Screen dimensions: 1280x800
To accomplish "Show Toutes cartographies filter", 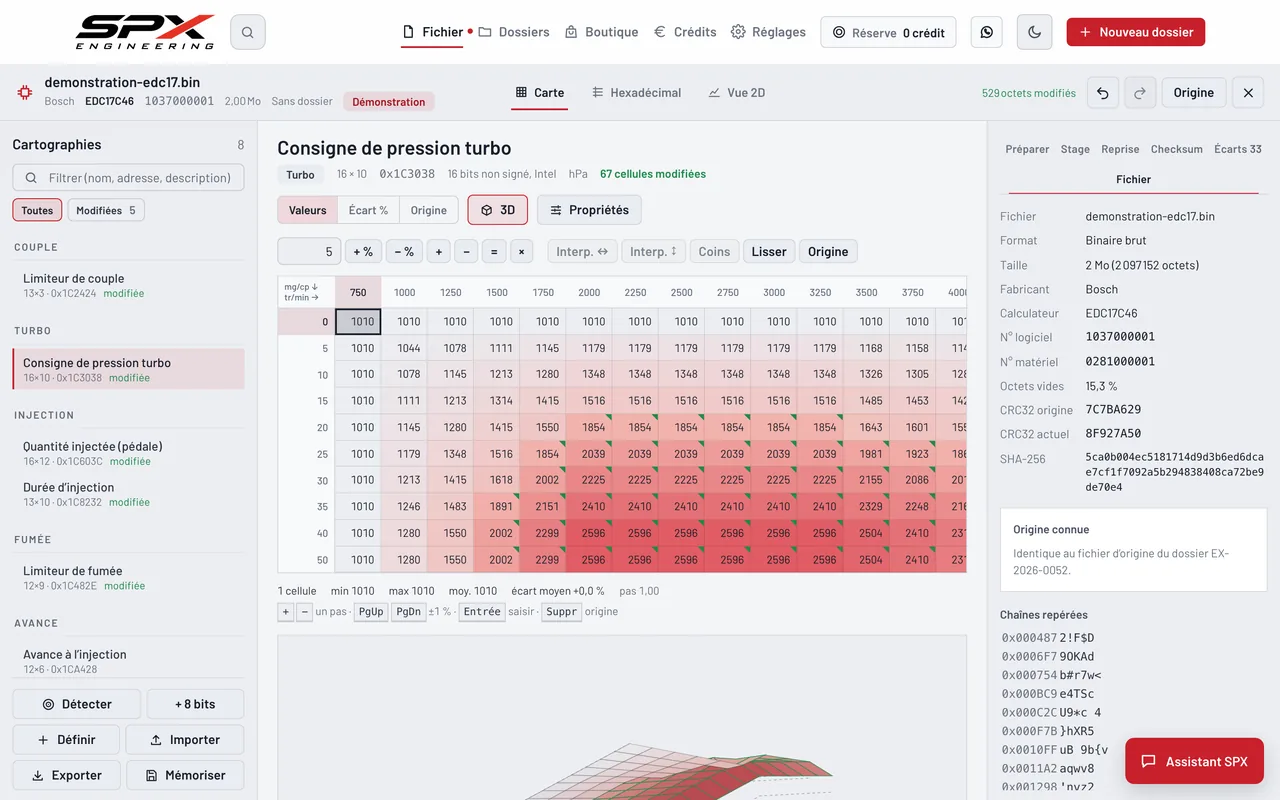I will click(x=37, y=210).
